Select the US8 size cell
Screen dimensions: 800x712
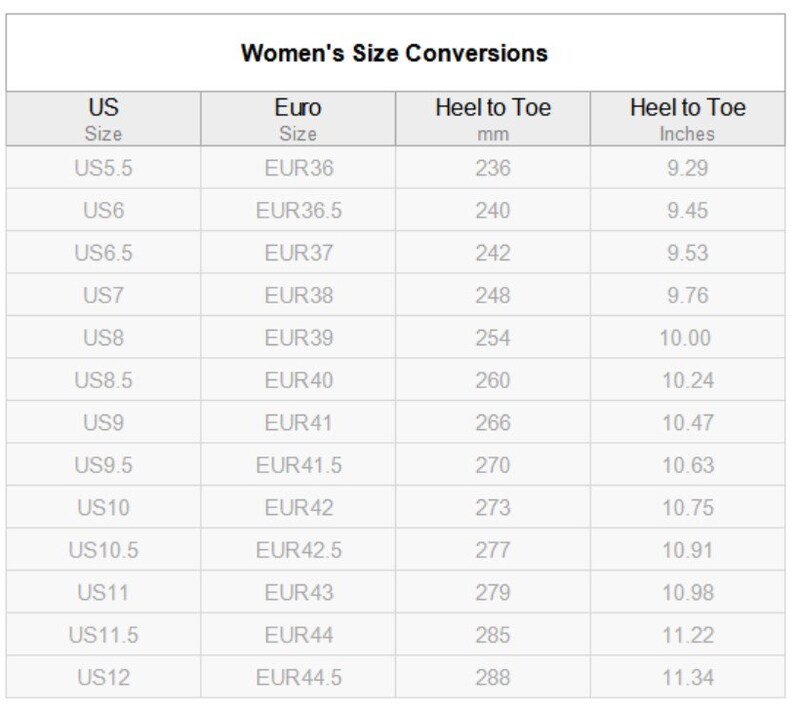[x=104, y=338]
